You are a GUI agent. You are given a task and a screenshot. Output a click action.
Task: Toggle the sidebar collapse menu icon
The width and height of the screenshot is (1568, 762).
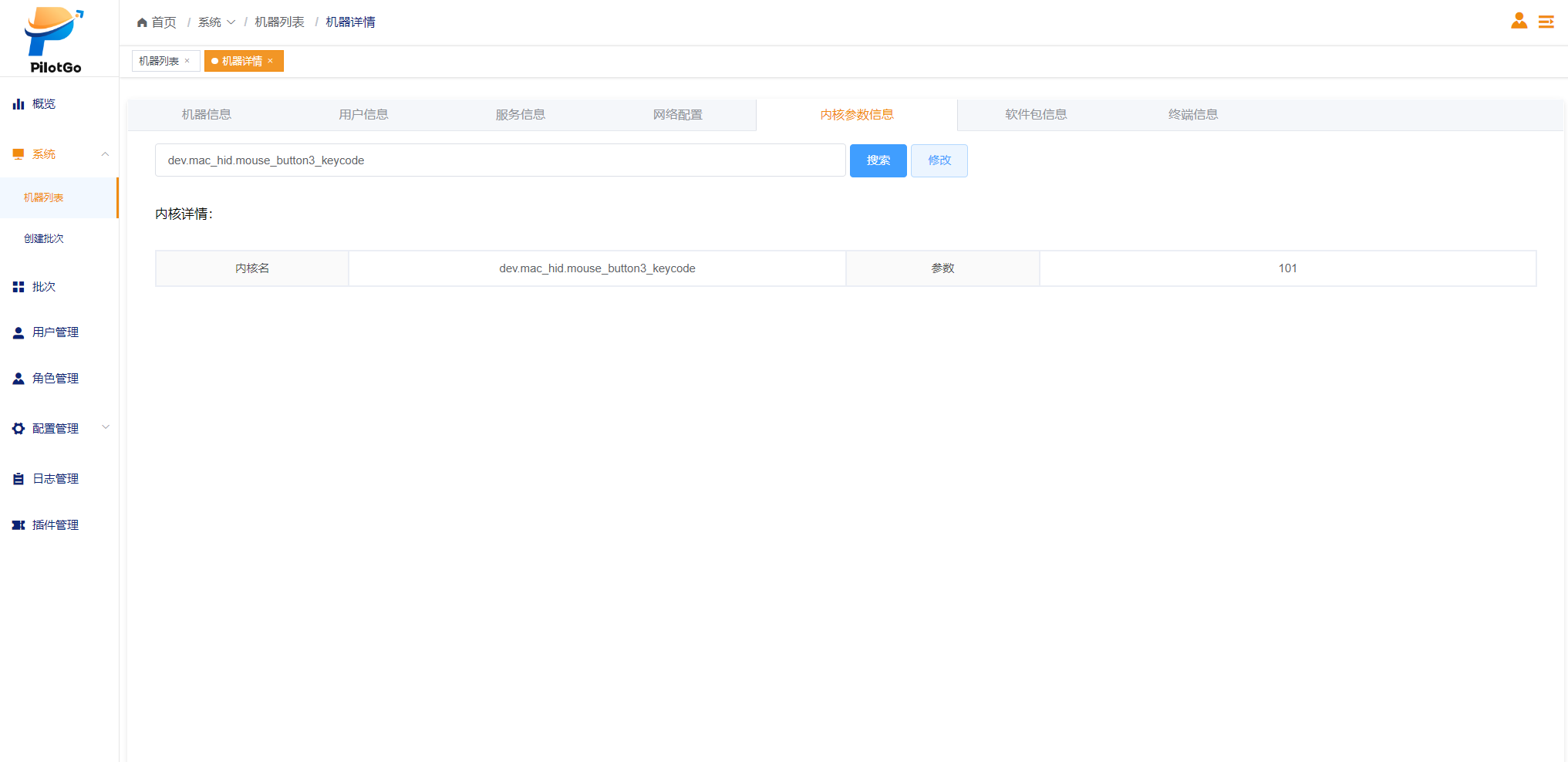pos(1546,22)
